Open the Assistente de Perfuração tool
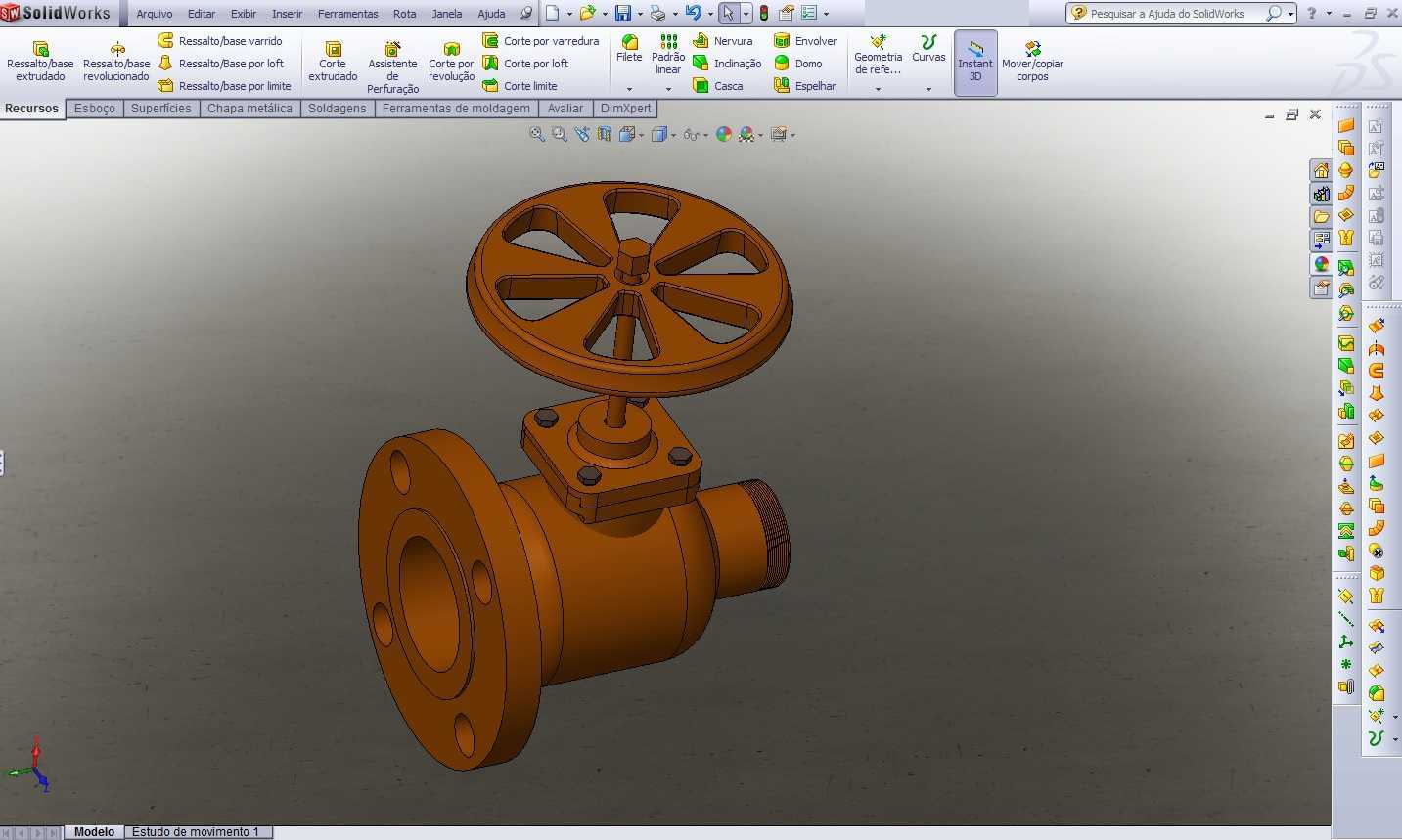 392,66
